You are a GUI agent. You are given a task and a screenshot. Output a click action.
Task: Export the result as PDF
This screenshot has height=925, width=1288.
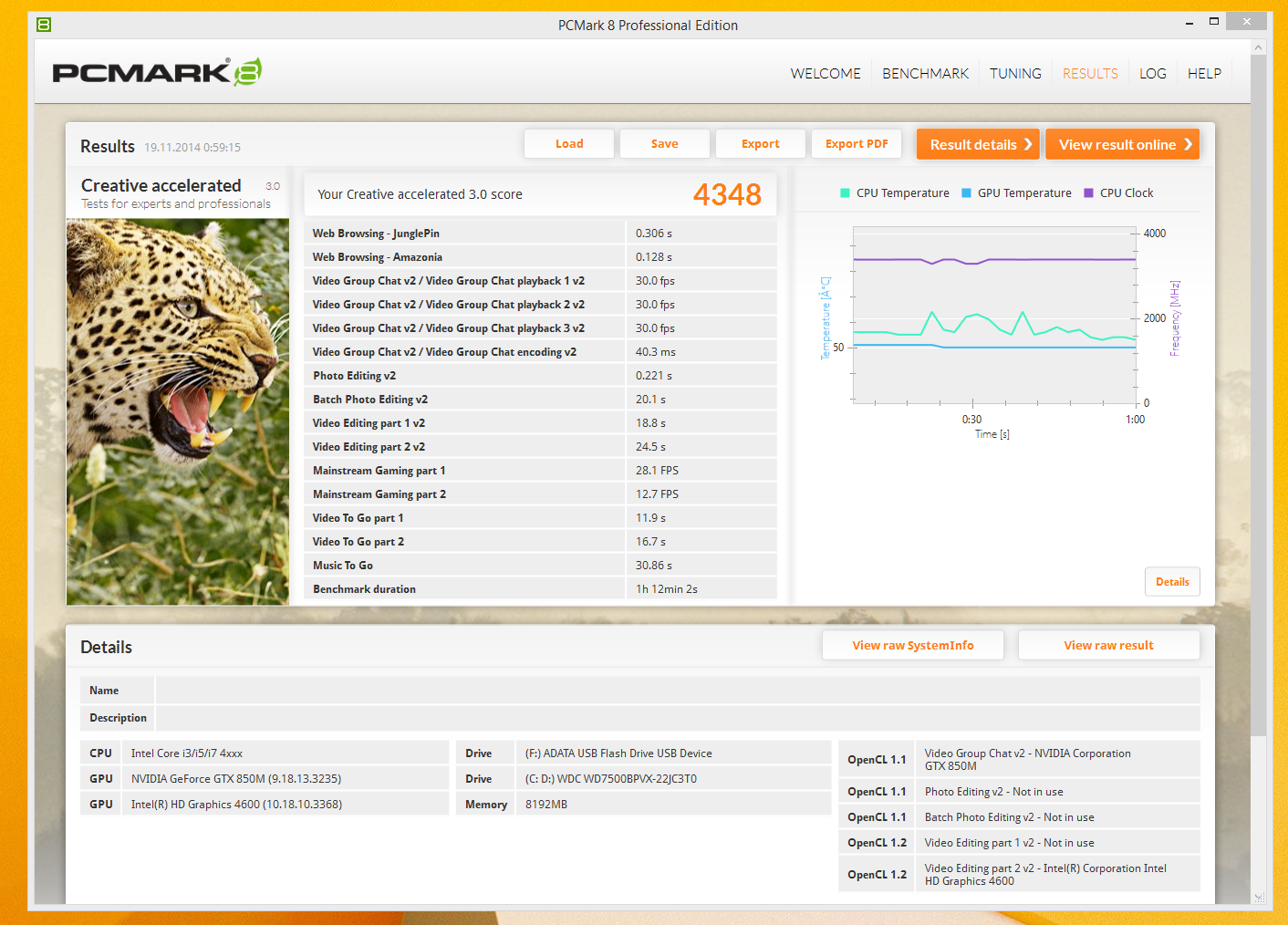(x=857, y=144)
